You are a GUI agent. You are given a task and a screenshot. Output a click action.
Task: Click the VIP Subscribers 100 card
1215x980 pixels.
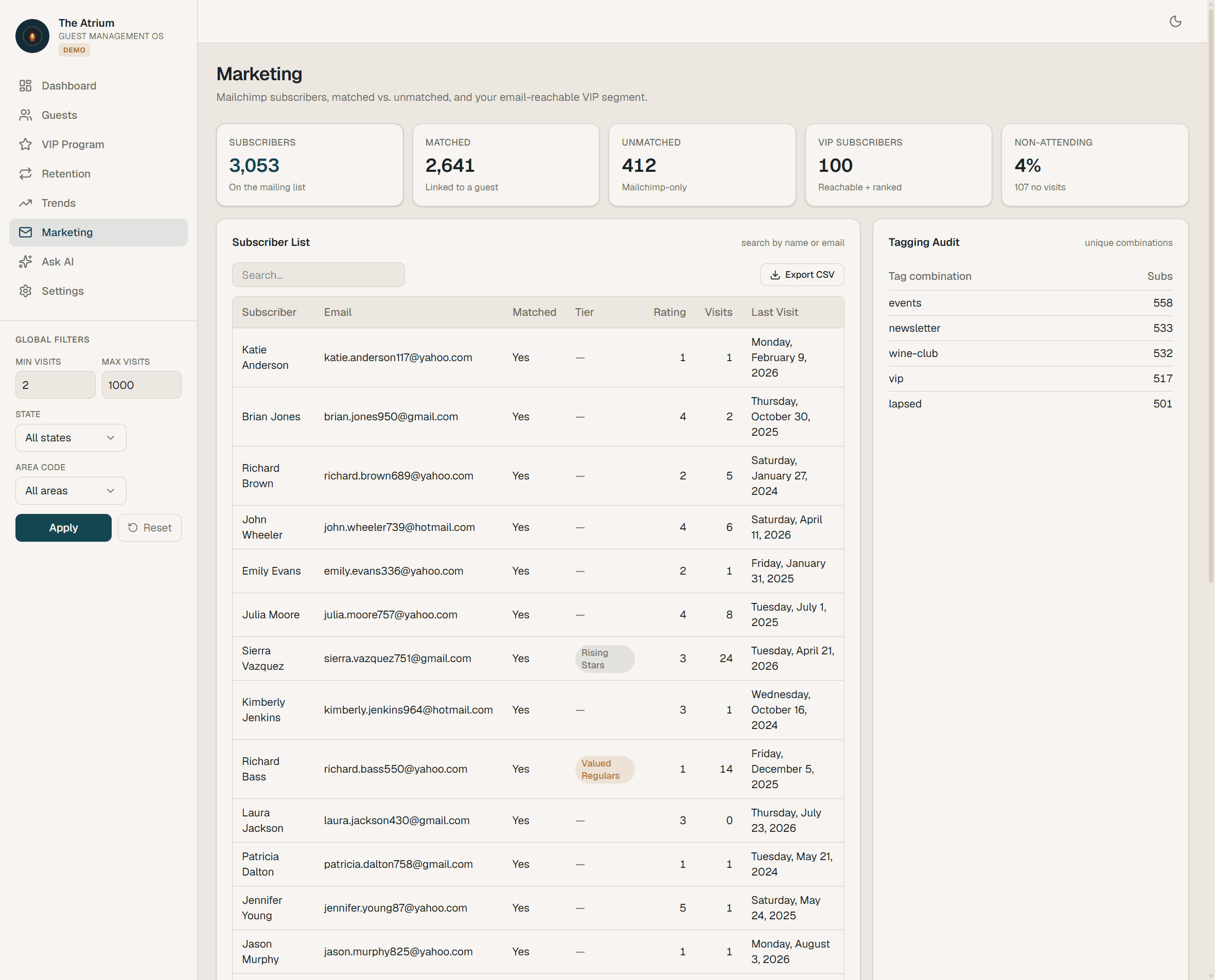[x=899, y=165]
